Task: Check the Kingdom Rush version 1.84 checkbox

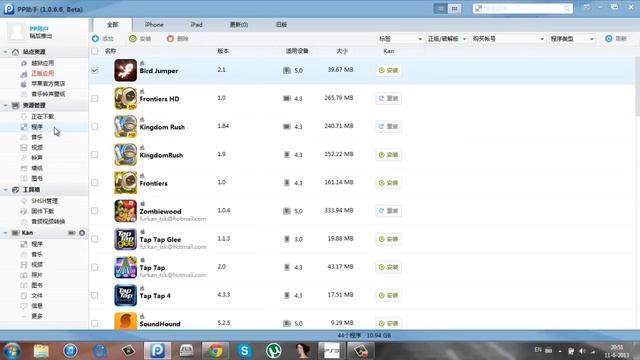Action: [95, 127]
